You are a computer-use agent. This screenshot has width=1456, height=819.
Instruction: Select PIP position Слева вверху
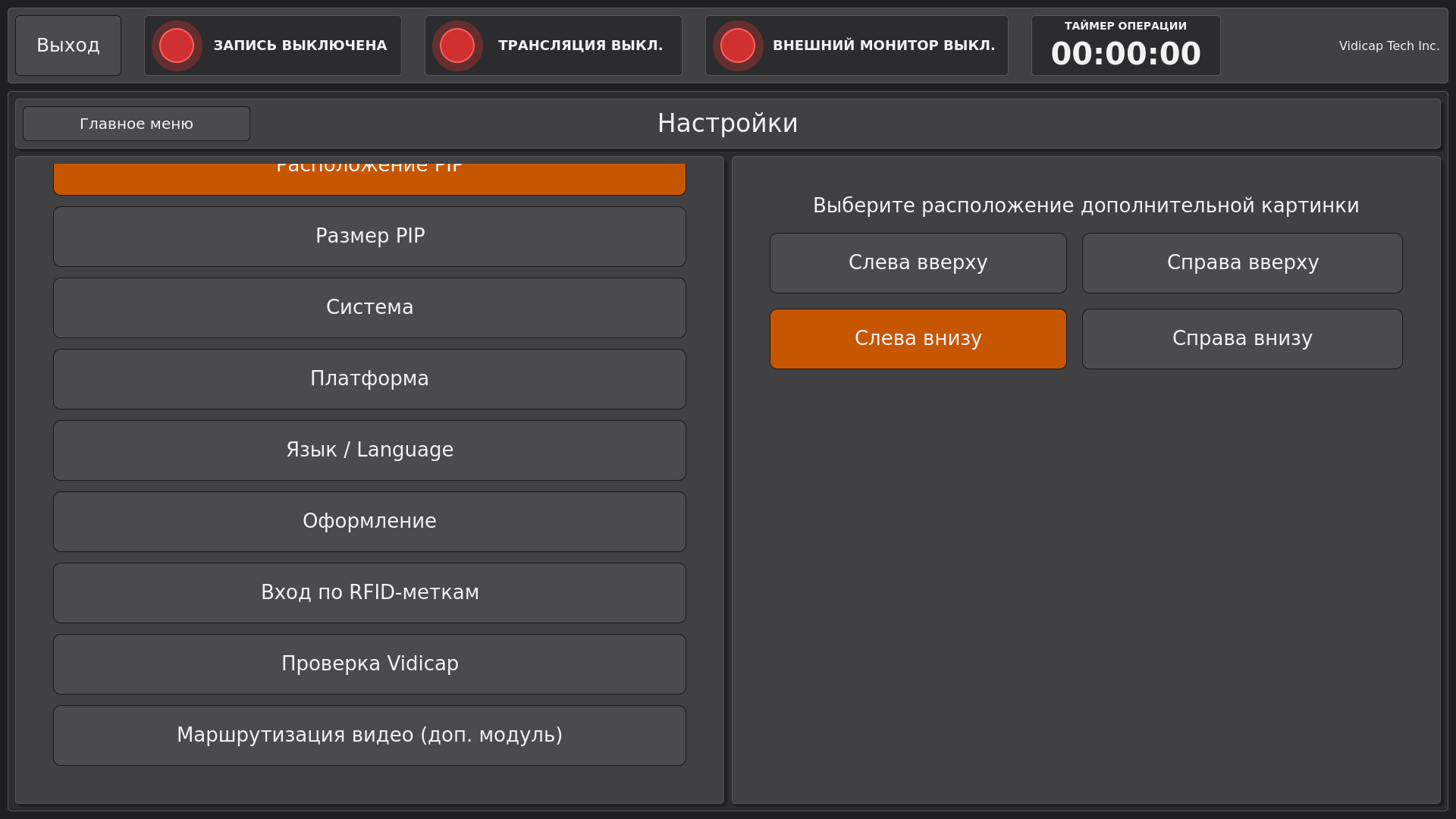tap(918, 263)
